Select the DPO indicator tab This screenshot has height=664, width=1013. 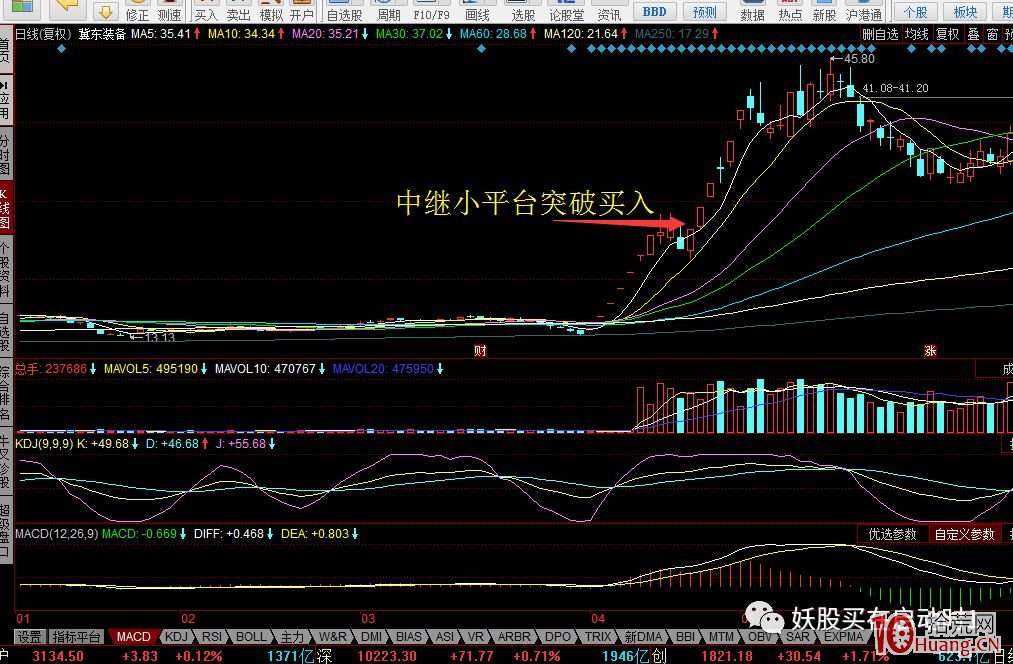click(558, 637)
